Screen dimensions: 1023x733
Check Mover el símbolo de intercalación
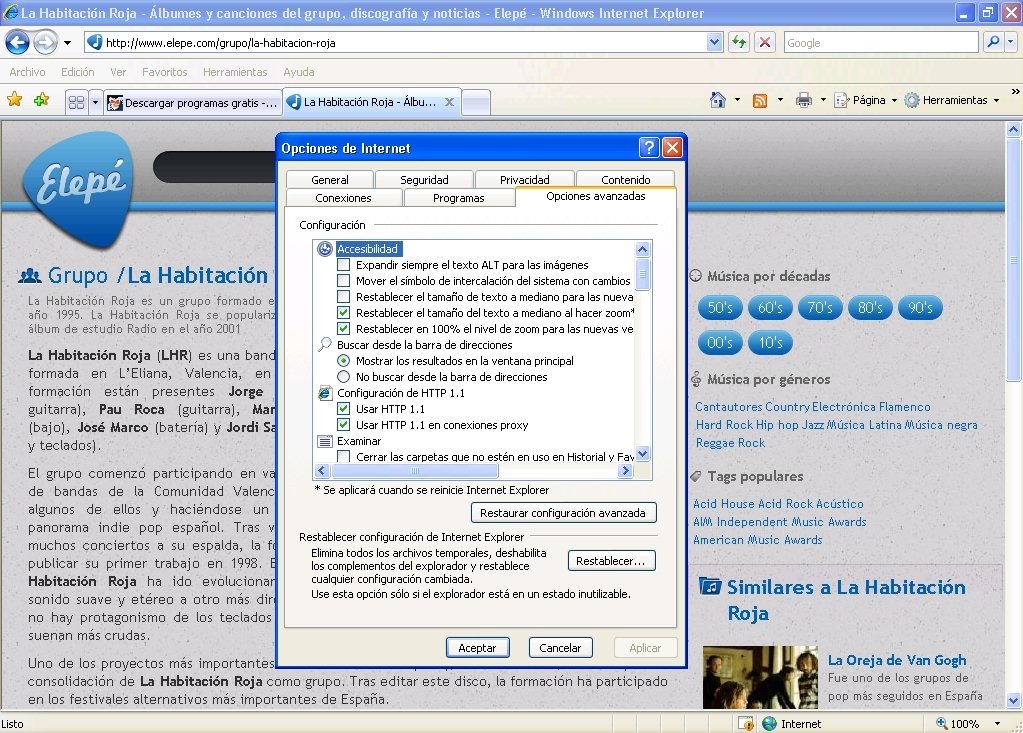click(x=343, y=280)
